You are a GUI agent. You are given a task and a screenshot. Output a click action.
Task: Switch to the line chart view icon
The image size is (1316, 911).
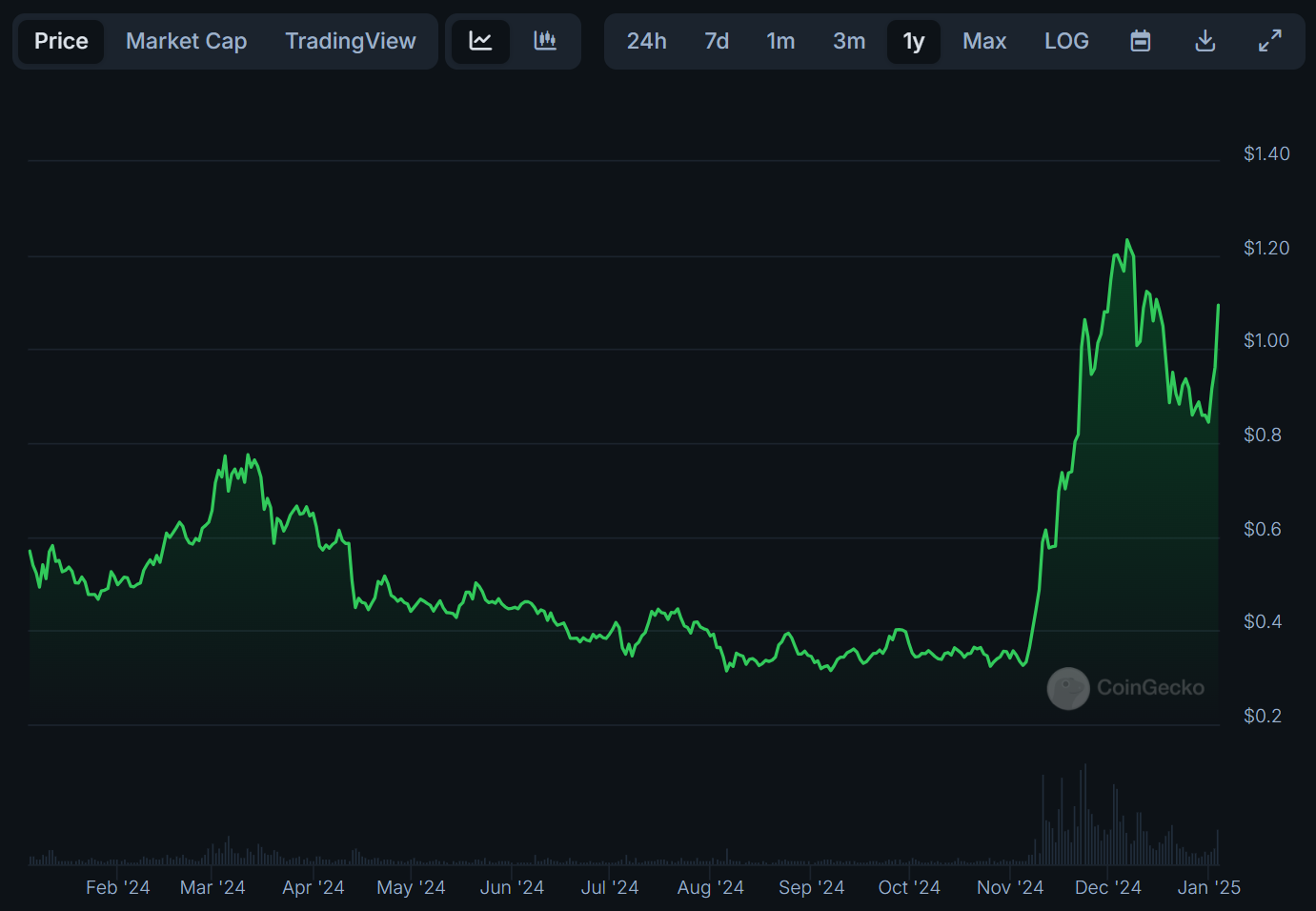[x=480, y=41]
